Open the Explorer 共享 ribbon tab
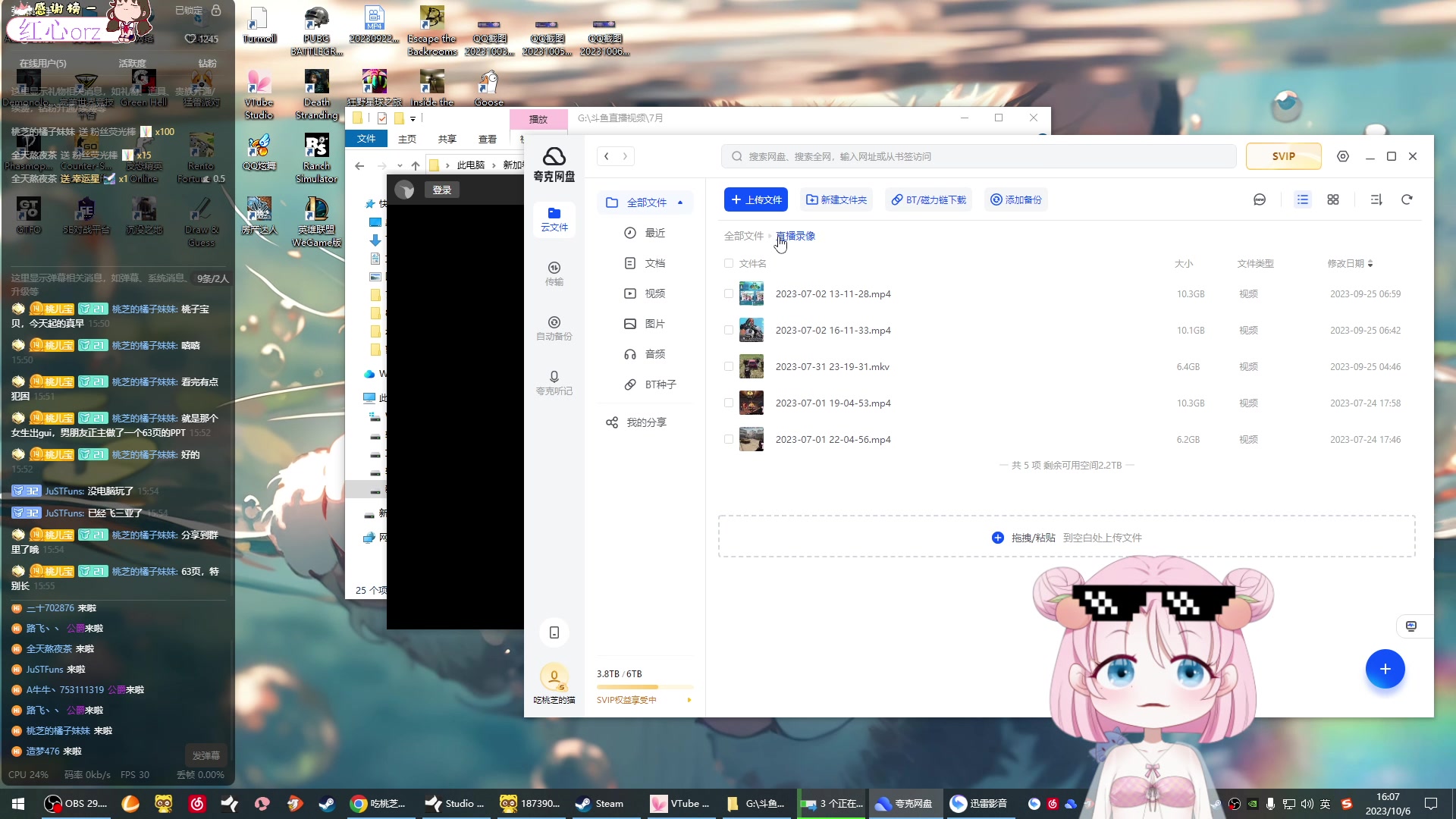1456x819 pixels. coord(447,139)
